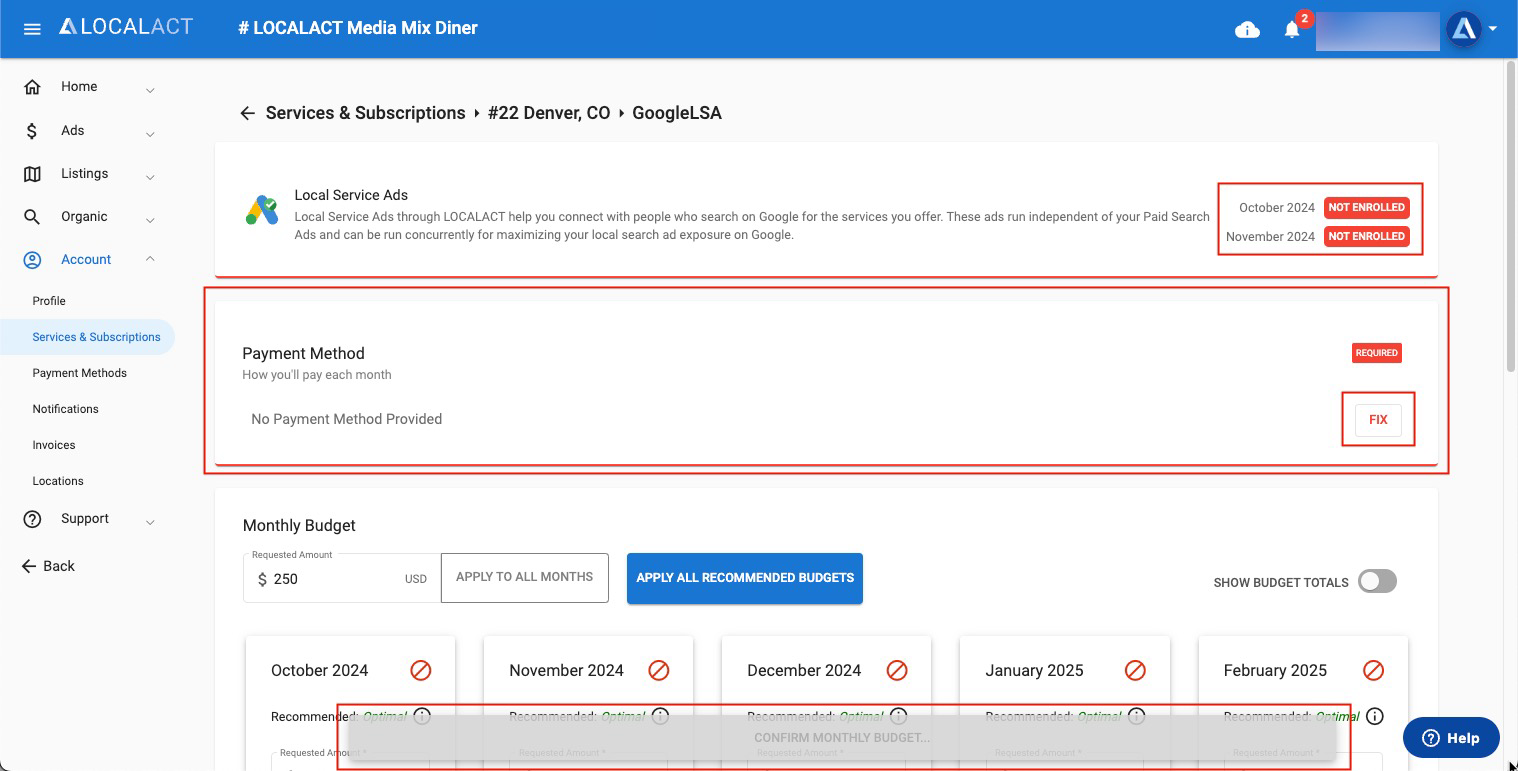
Task: Click the "December 2024" budget card title
Action: tap(804, 670)
